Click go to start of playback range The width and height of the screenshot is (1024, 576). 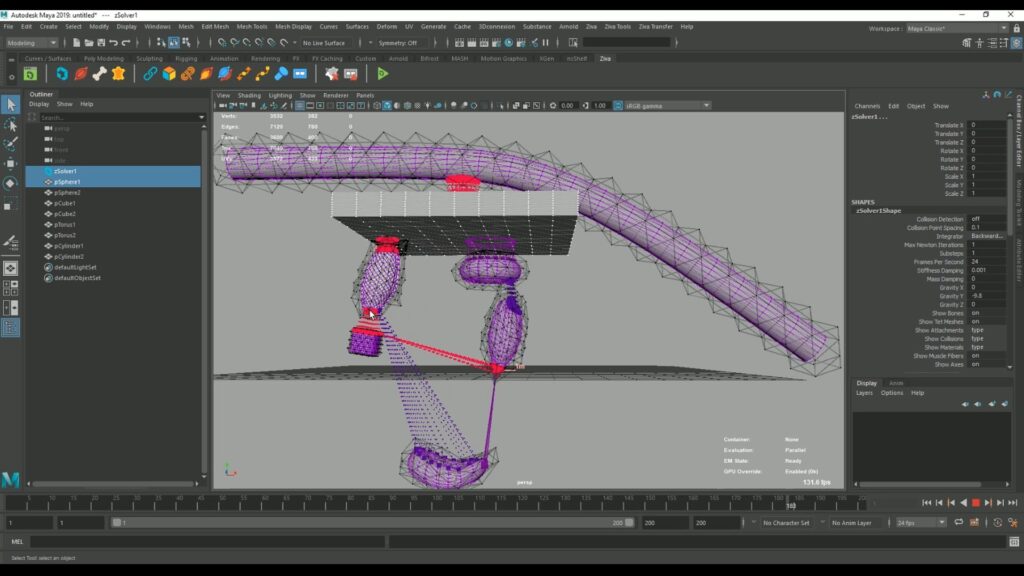tap(927, 503)
